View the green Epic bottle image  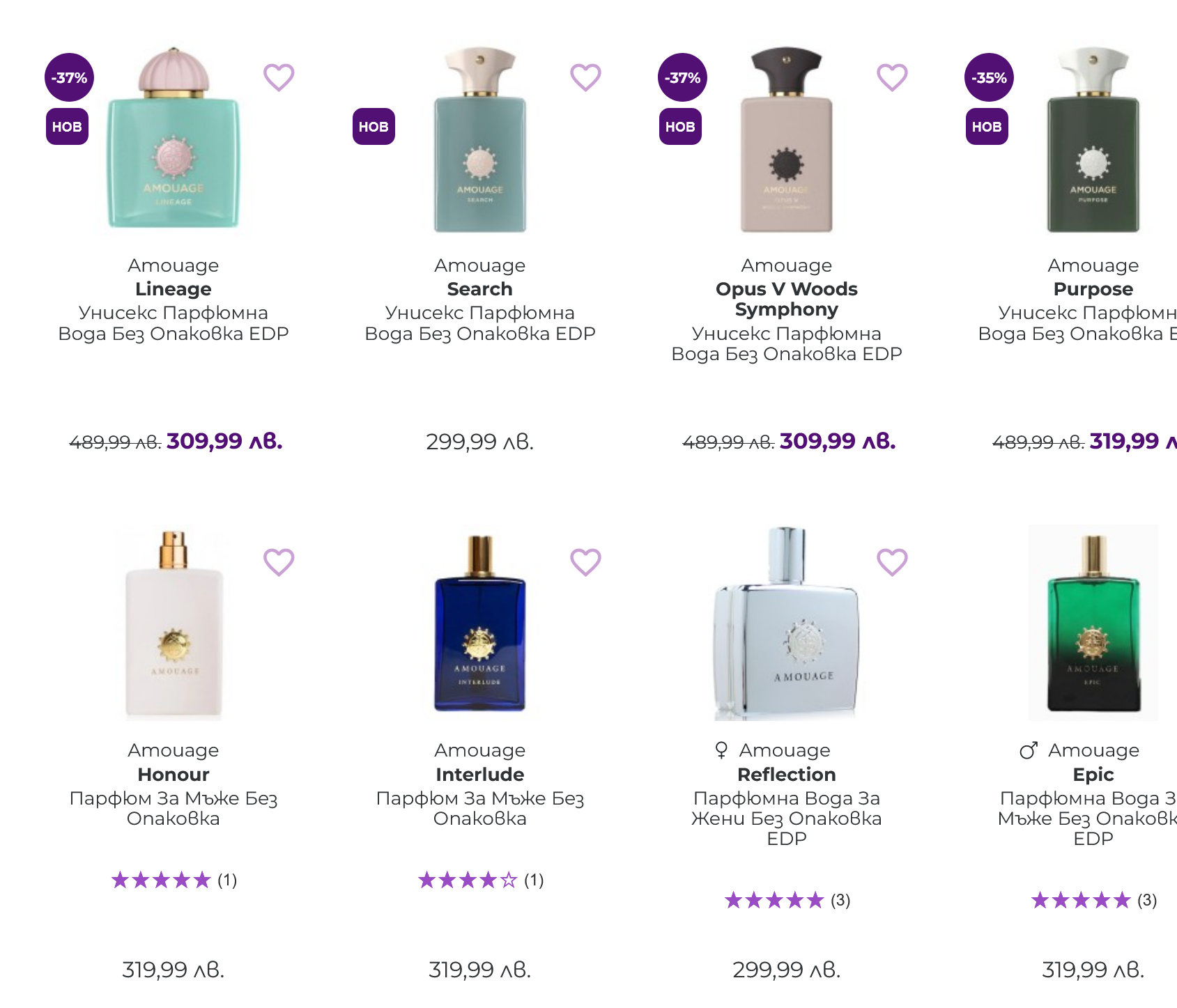[x=1093, y=623]
